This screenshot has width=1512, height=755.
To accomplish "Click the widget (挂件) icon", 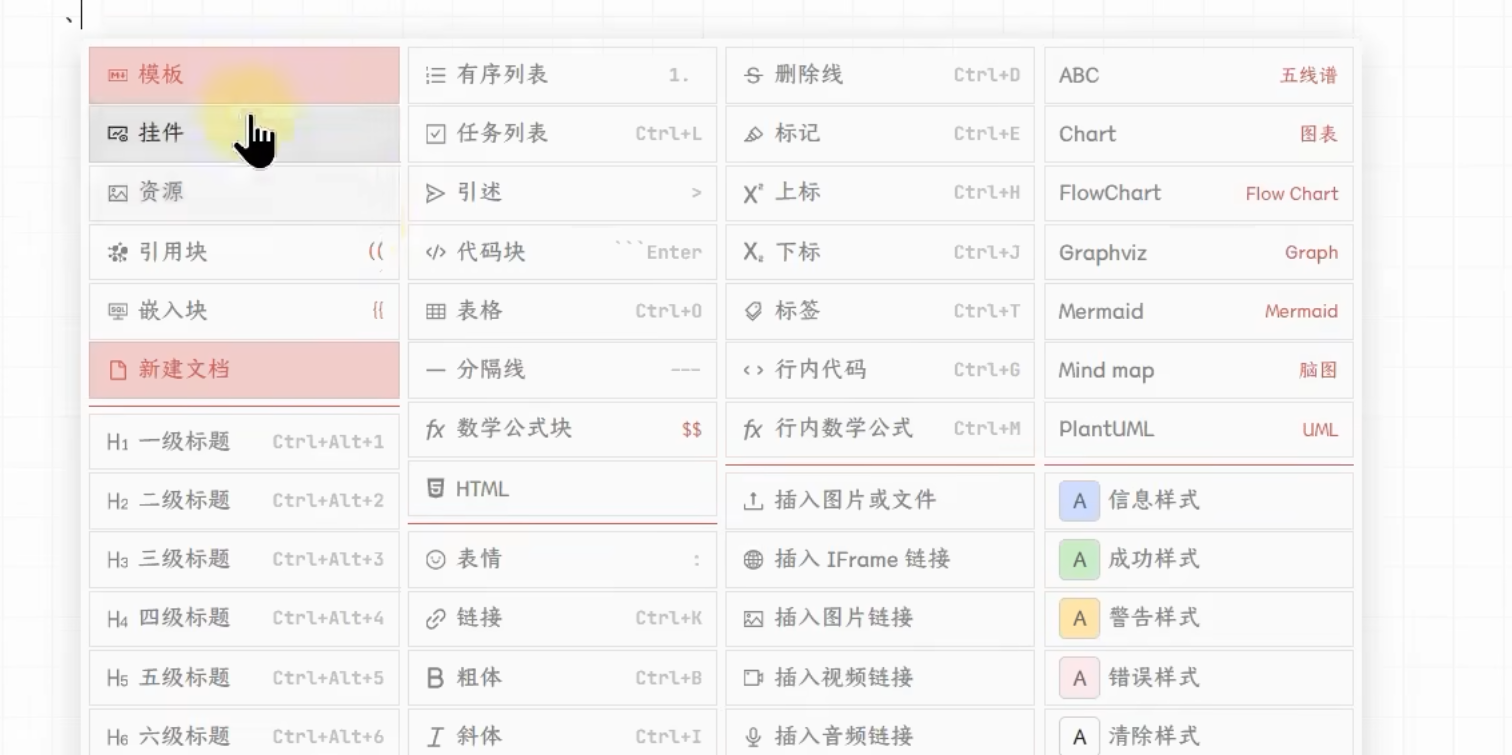I will coord(118,134).
